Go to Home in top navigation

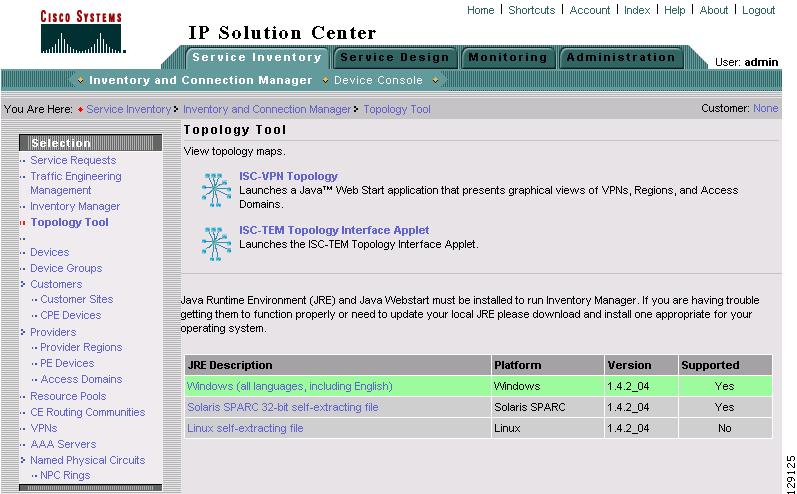(480, 10)
